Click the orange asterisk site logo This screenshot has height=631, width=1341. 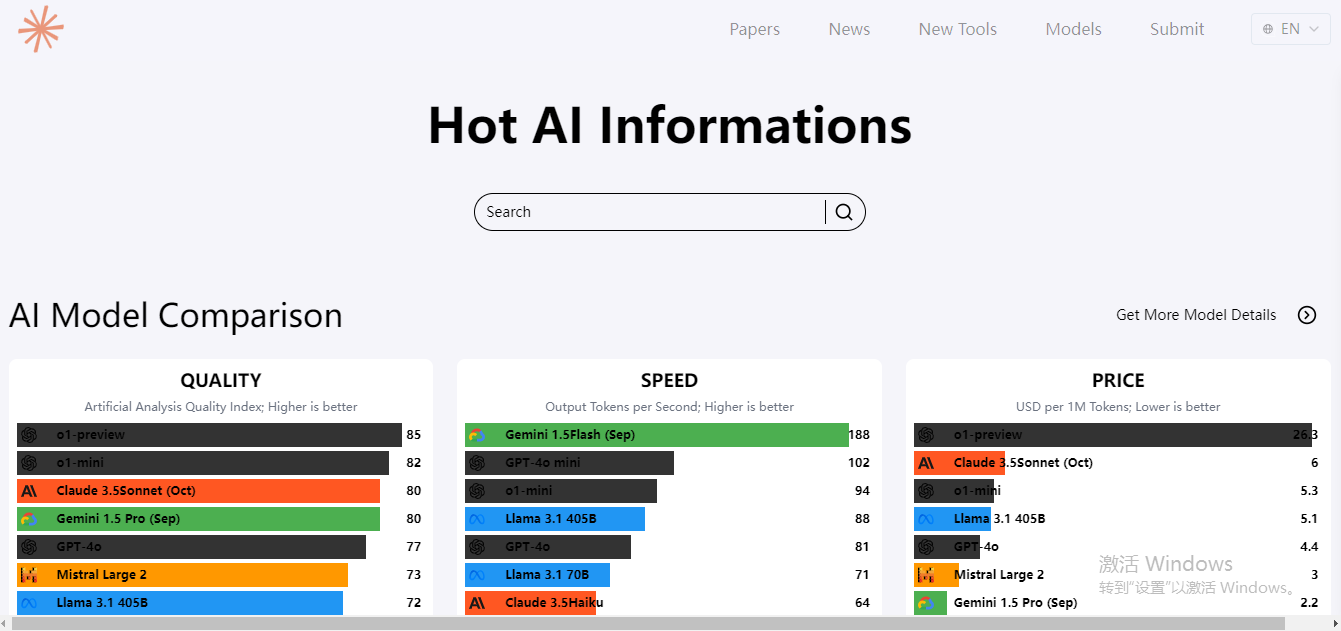coord(41,28)
